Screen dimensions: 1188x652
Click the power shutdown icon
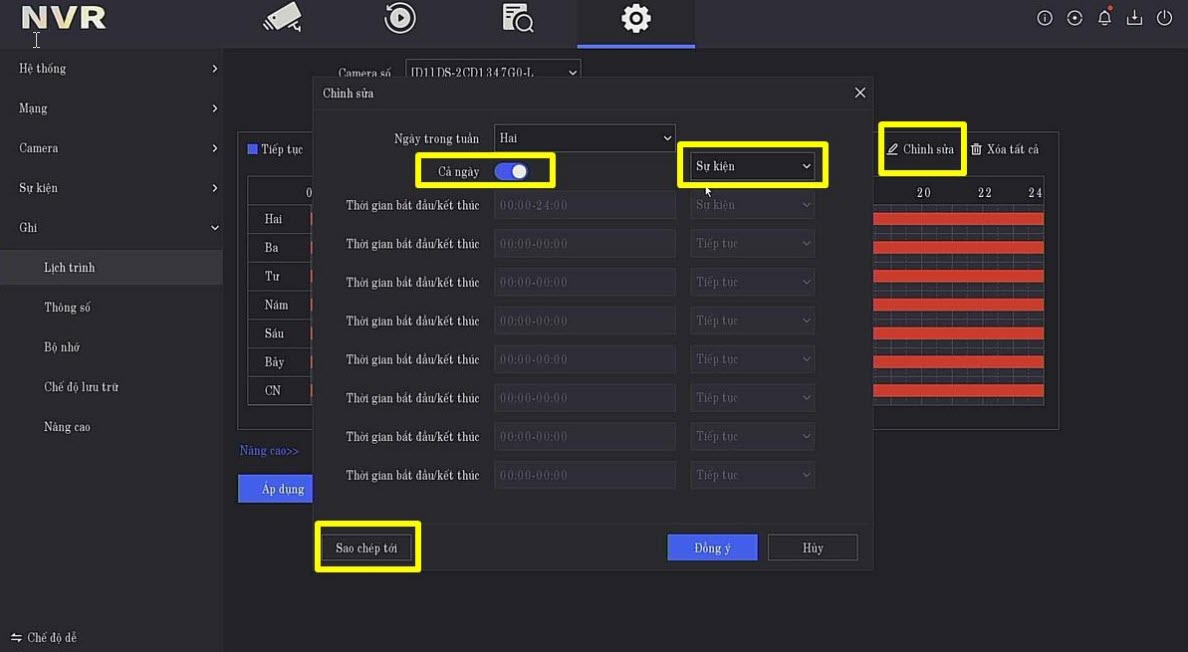[x=1164, y=18]
